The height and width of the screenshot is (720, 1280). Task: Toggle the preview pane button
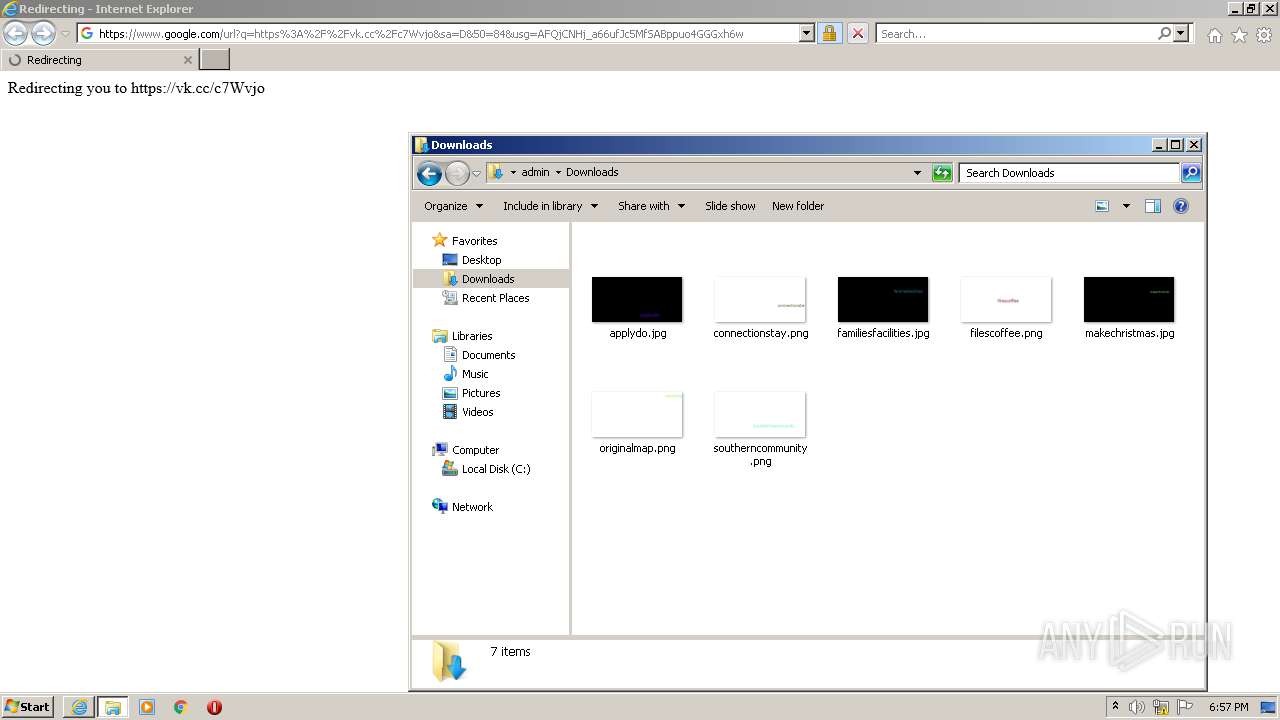(x=1153, y=206)
